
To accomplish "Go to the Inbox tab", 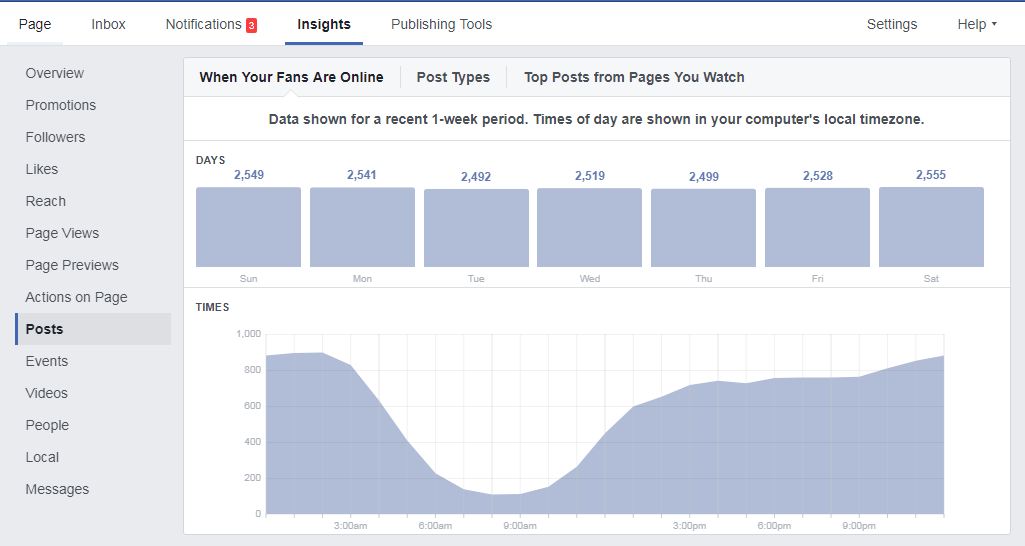I will point(108,24).
